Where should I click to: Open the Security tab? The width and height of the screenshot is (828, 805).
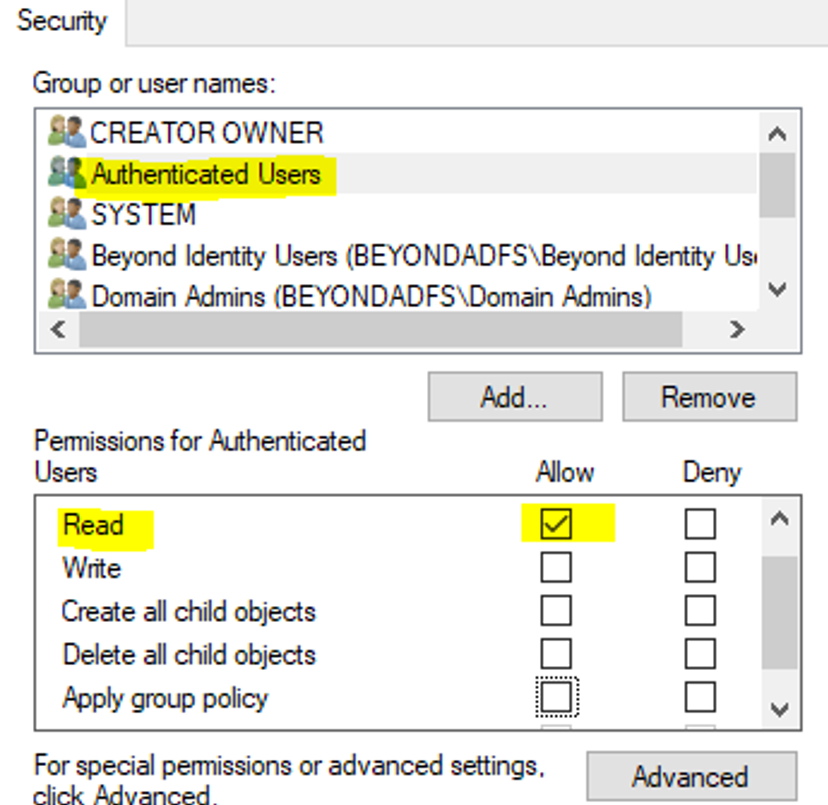click(62, 21)
